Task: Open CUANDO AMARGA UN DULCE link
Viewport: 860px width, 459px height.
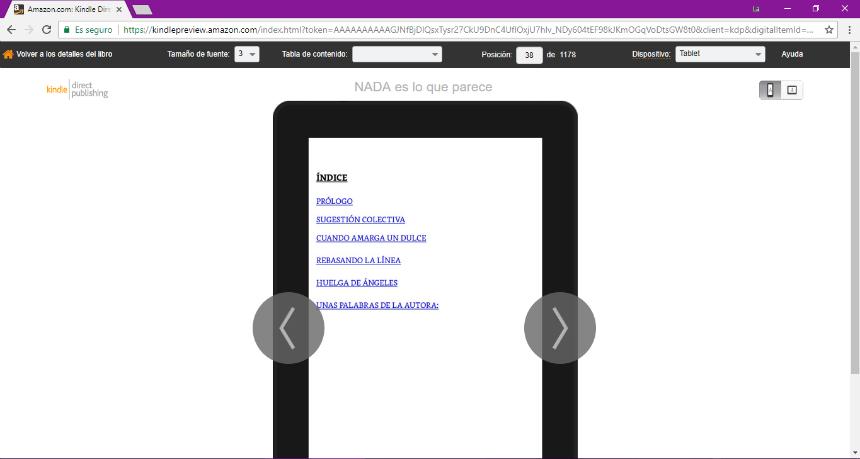Action: pos(371,238)
